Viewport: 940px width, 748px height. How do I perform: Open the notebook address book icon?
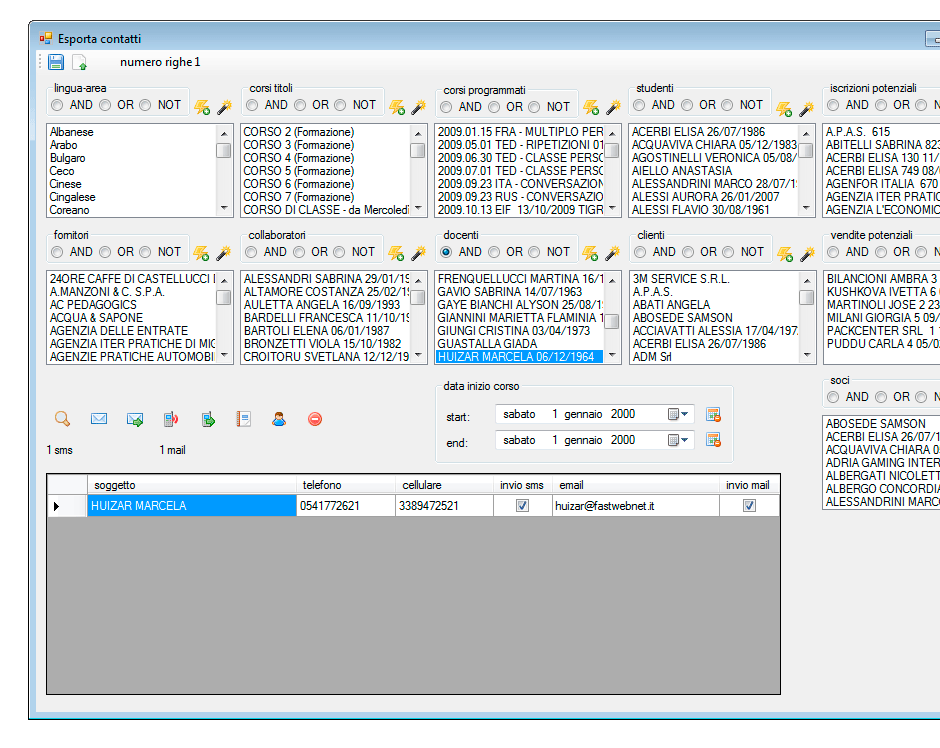243,419
